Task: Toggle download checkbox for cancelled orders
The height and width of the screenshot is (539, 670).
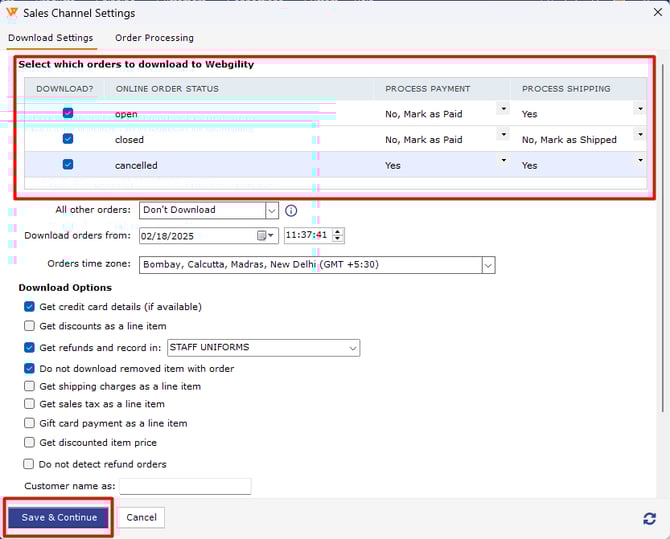Action: tap(68, 165)
